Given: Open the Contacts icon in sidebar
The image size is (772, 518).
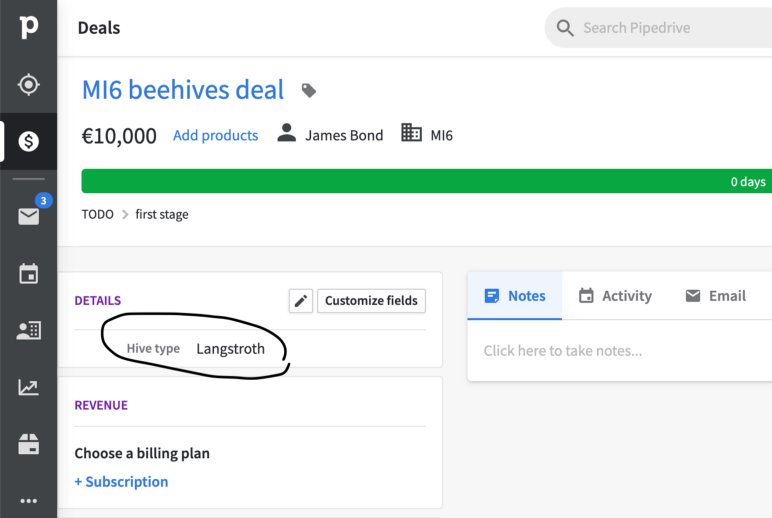Looking at the screenshot, I should coord(28,331).
